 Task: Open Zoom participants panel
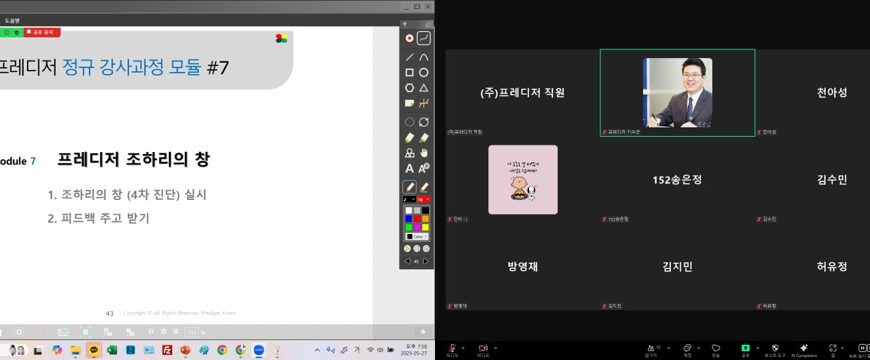pos(652,349)
